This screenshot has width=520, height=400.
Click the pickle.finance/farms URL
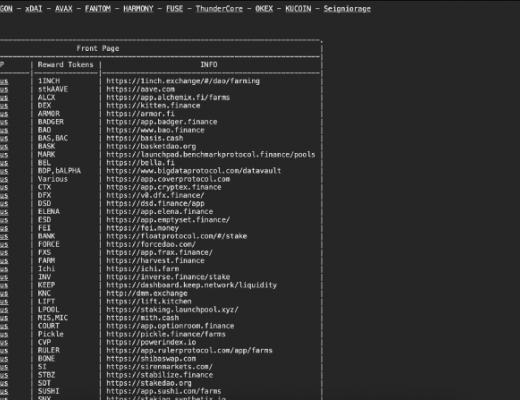pyautogui.click(x=166, y=334)
